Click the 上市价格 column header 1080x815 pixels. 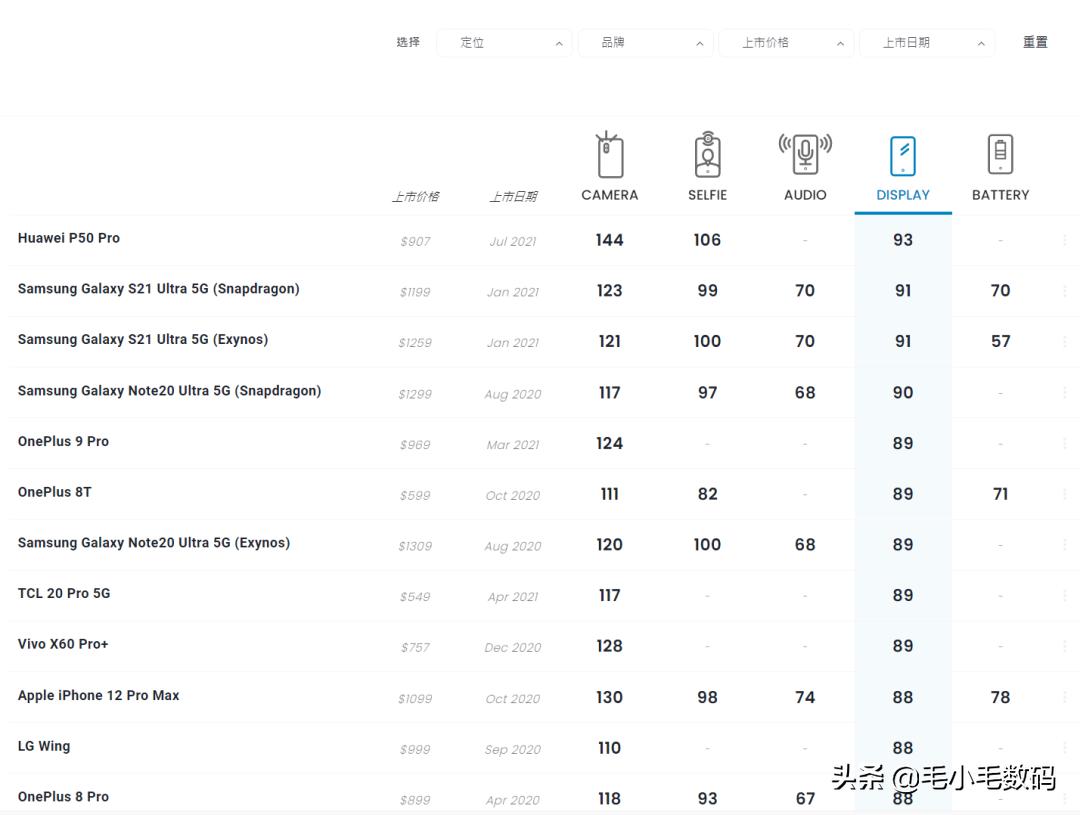415,197
